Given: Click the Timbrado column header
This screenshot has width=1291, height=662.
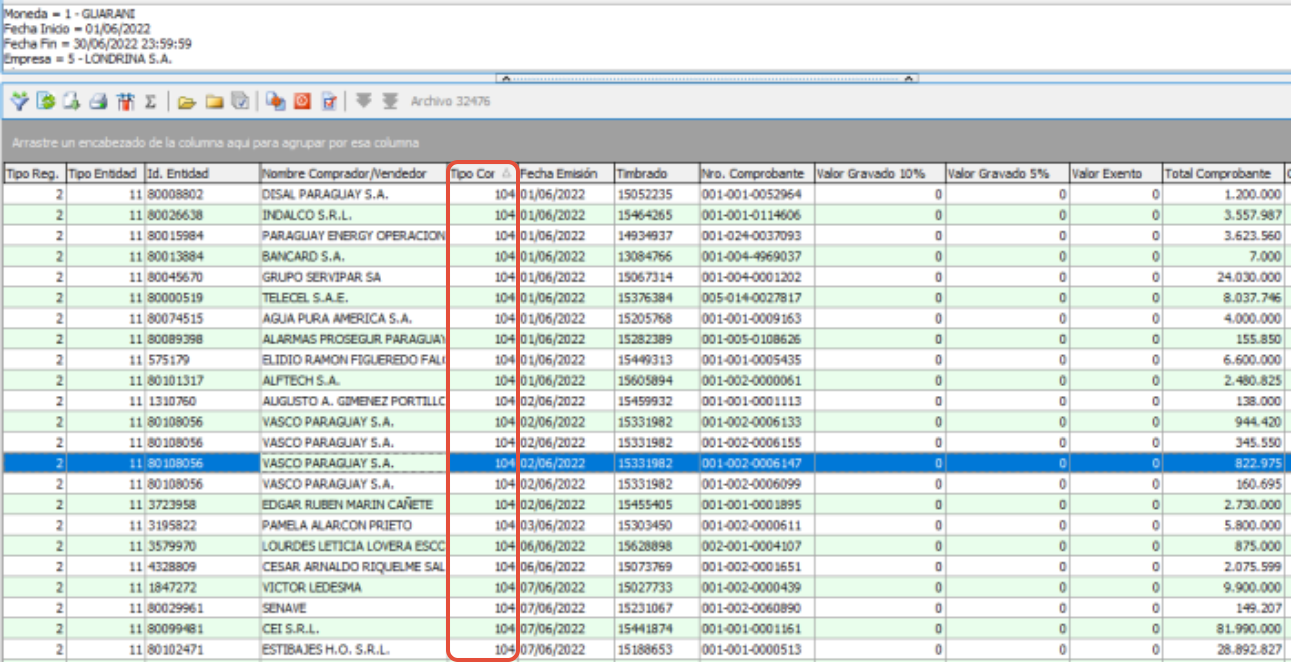Looking at the screenshot, I should [656, 173].
